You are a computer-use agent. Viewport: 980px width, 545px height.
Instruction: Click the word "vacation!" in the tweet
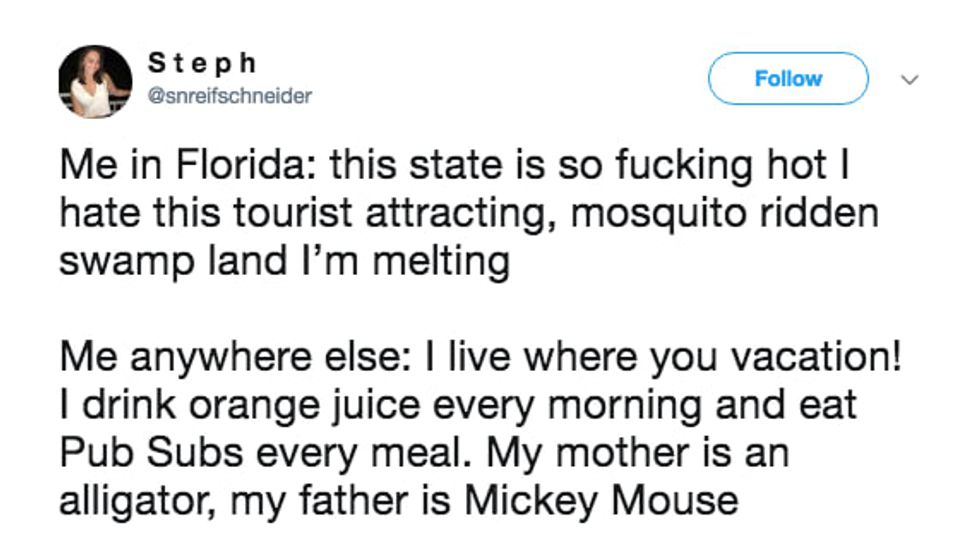(819, 356)
